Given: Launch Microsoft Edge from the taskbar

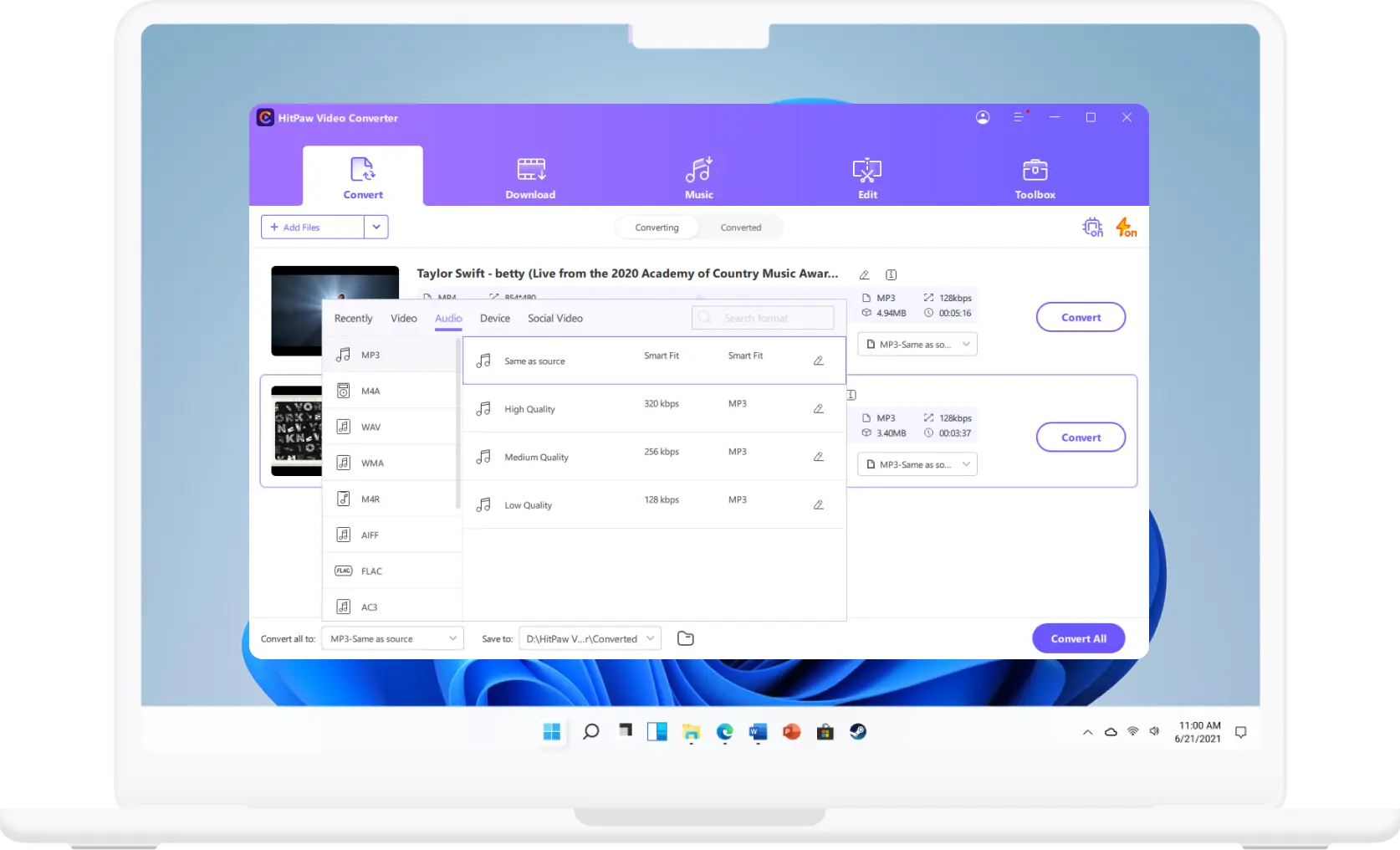Looking at the screenshot, I should [724, 732].
